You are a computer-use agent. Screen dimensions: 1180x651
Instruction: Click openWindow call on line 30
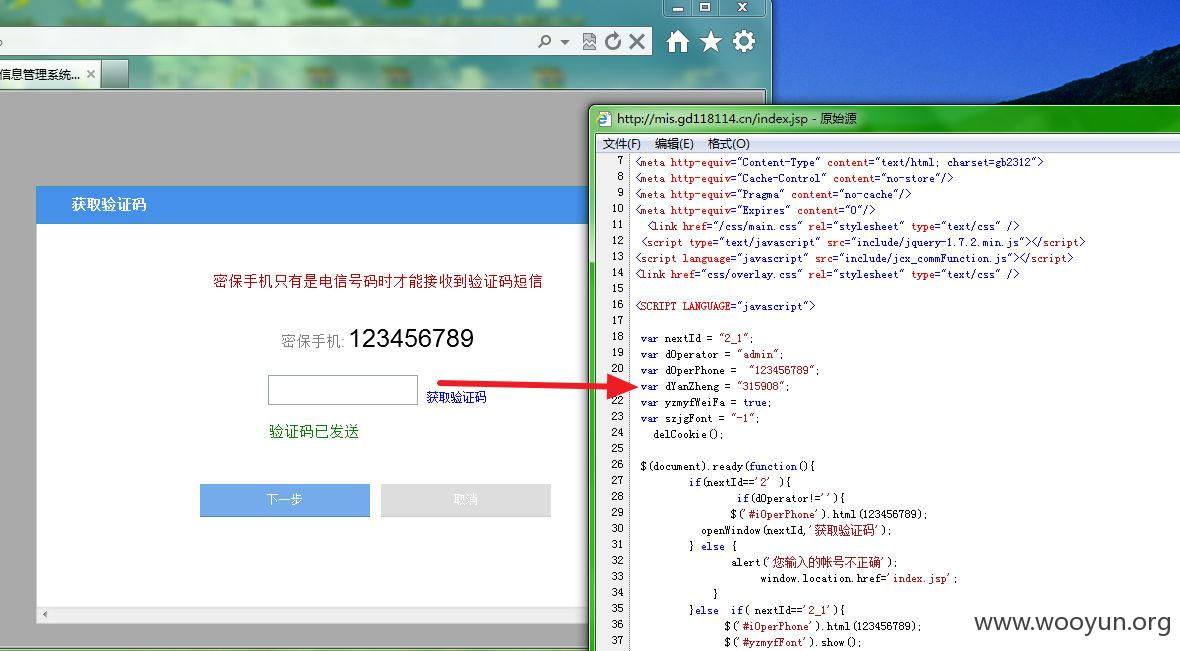[x=796, y=531]
